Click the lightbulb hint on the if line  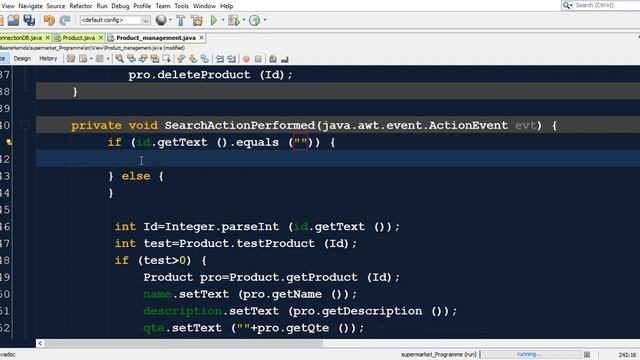[x=9, y=142]
